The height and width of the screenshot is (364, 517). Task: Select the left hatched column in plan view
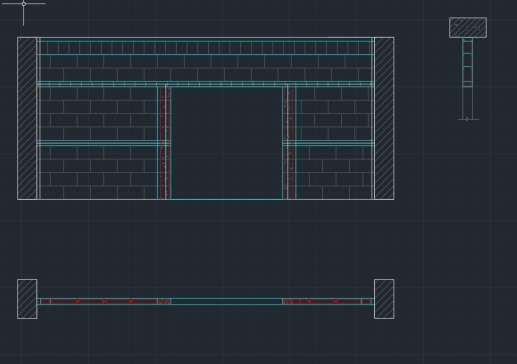tap(27, 299)
